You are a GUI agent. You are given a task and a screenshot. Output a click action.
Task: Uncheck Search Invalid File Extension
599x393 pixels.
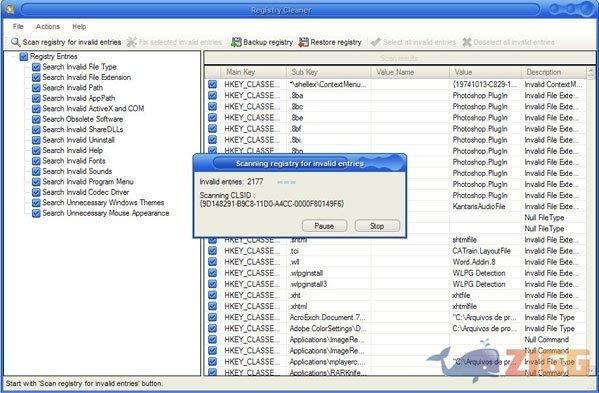pos(36,78)
